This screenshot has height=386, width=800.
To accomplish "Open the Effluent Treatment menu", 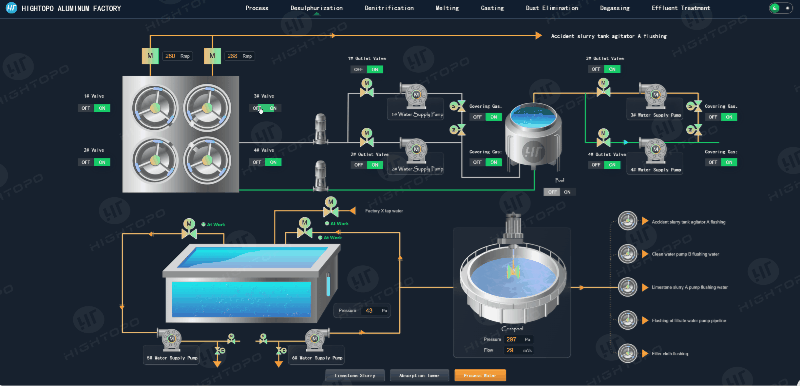I will [x=681, y=8].
